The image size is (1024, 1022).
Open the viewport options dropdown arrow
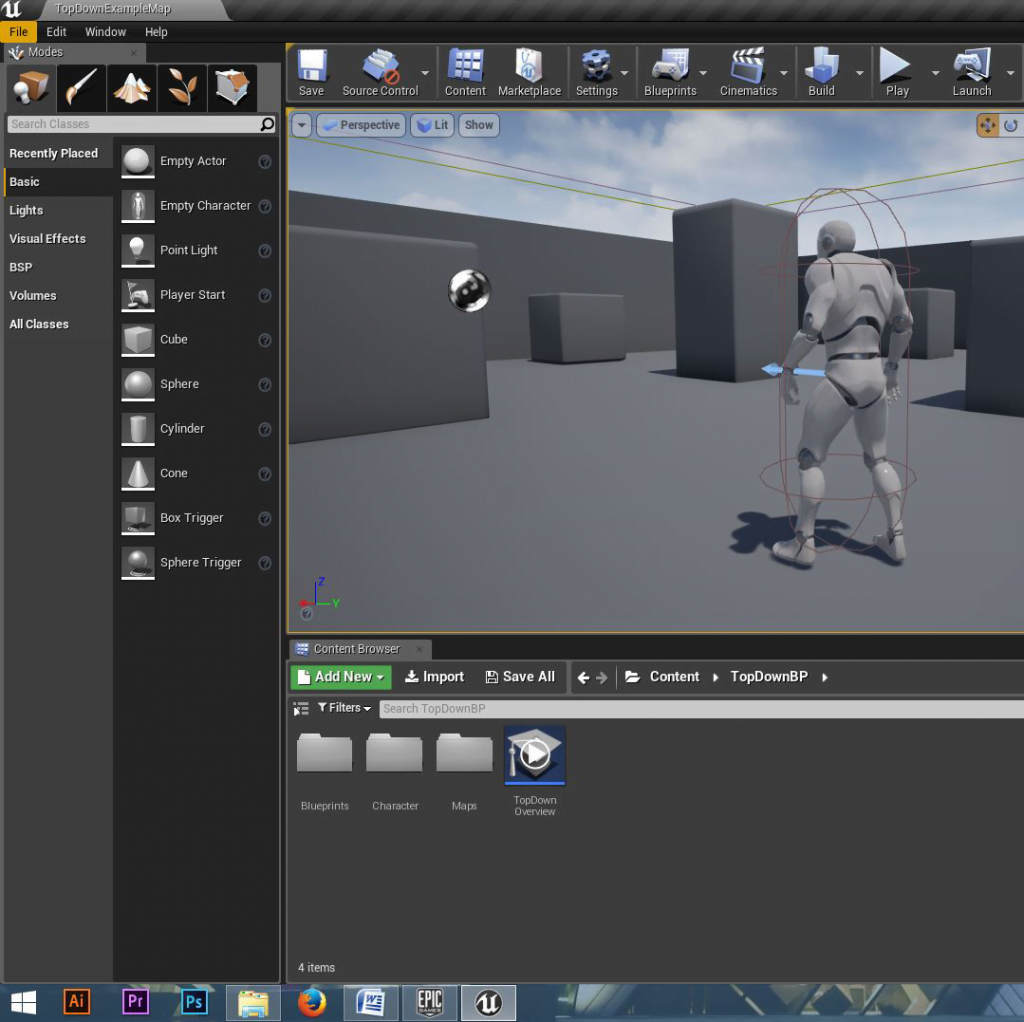click(x=302, y=125)
